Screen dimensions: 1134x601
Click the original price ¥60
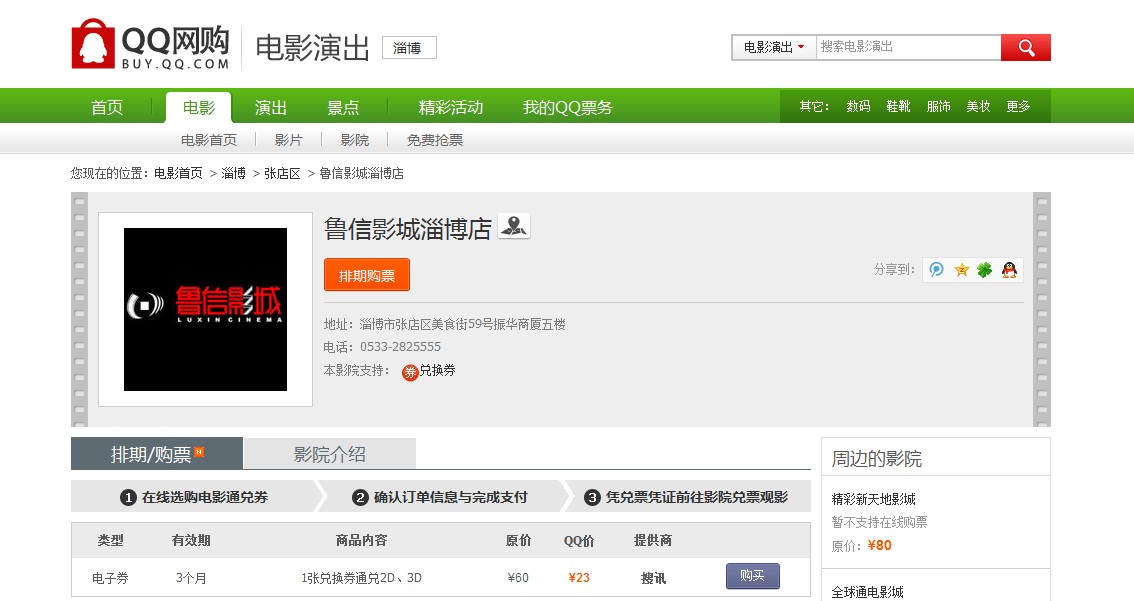coord(518,578)
